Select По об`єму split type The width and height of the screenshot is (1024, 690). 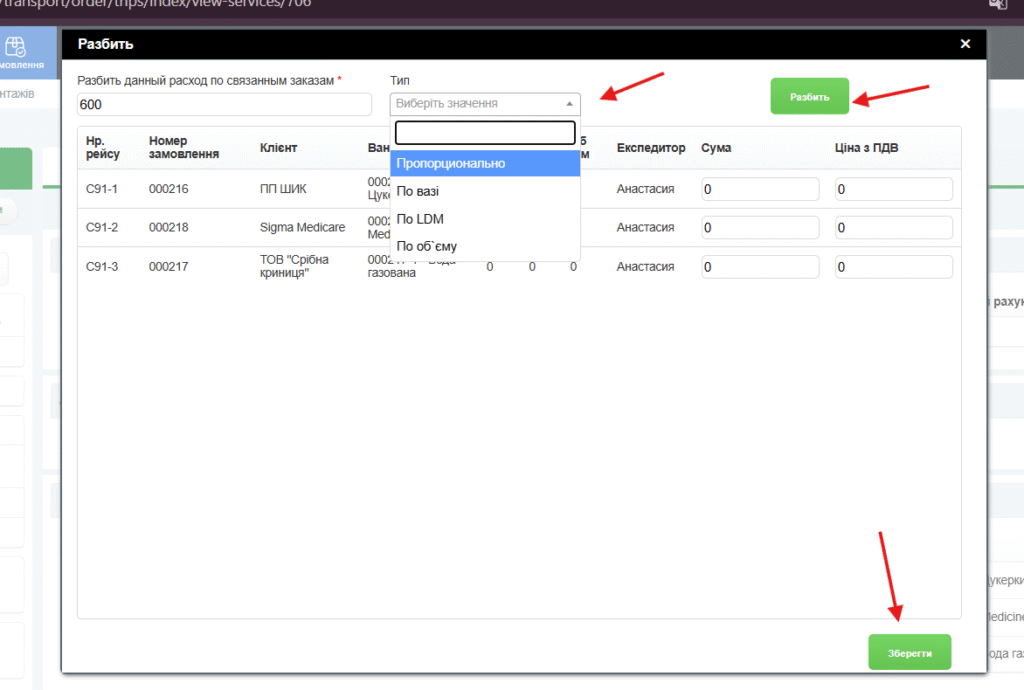(485, 246)
